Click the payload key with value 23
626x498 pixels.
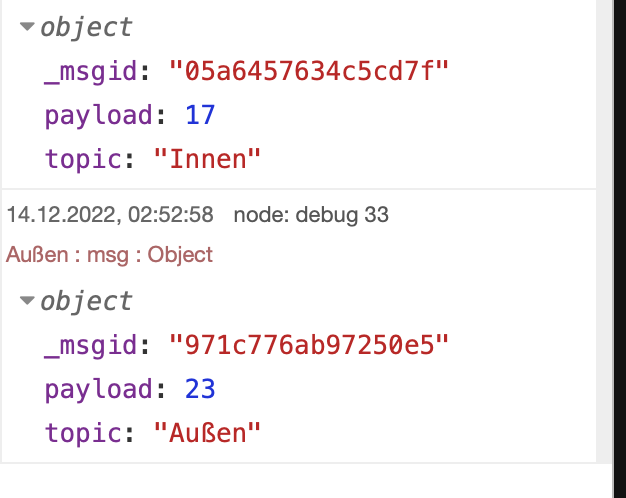[98, 388]
